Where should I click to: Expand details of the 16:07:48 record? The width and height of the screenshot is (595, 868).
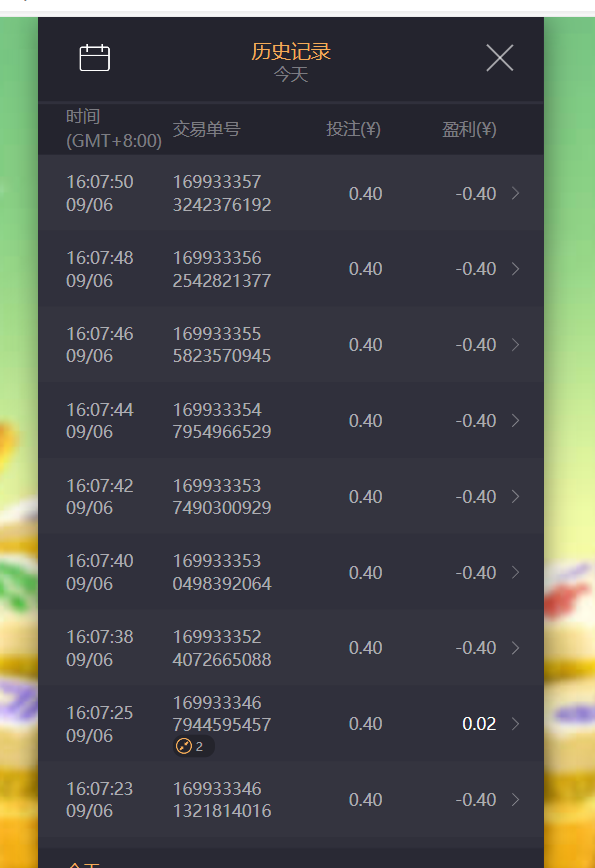click(x=515, y=269)
